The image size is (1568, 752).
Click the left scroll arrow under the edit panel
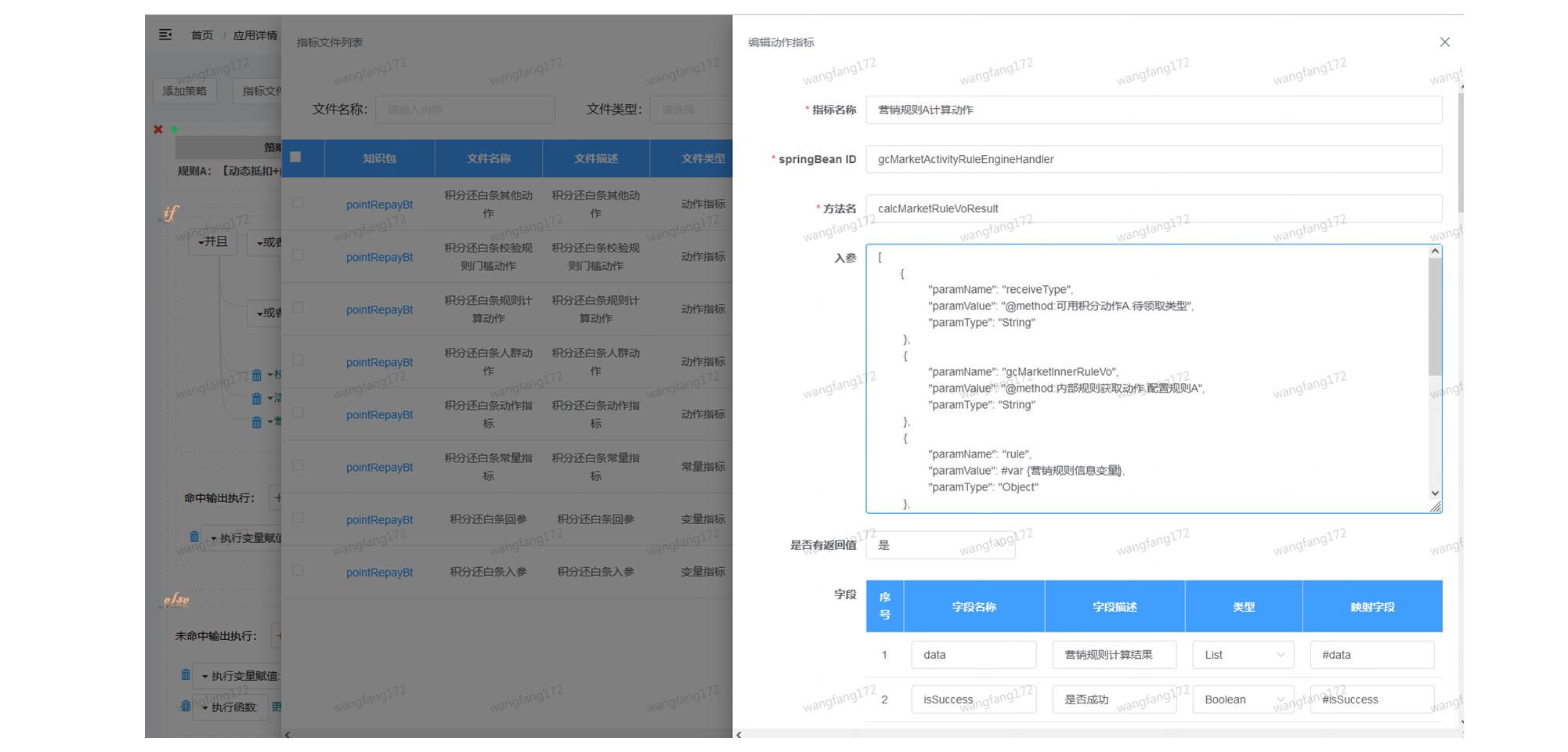coord(739,734)
